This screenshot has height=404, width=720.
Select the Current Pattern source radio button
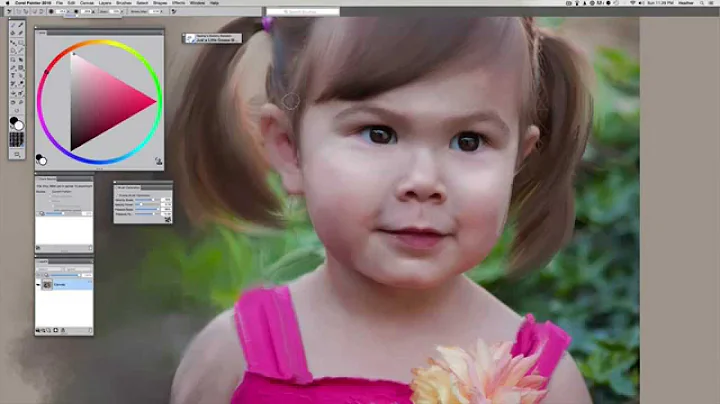tap(50, 191)
